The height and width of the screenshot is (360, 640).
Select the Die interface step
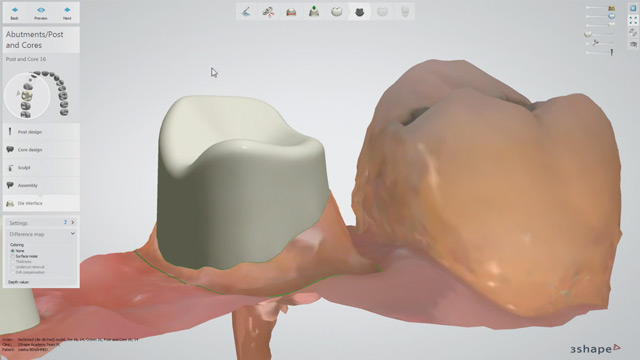pyautogui.click(x=41, y=203)
